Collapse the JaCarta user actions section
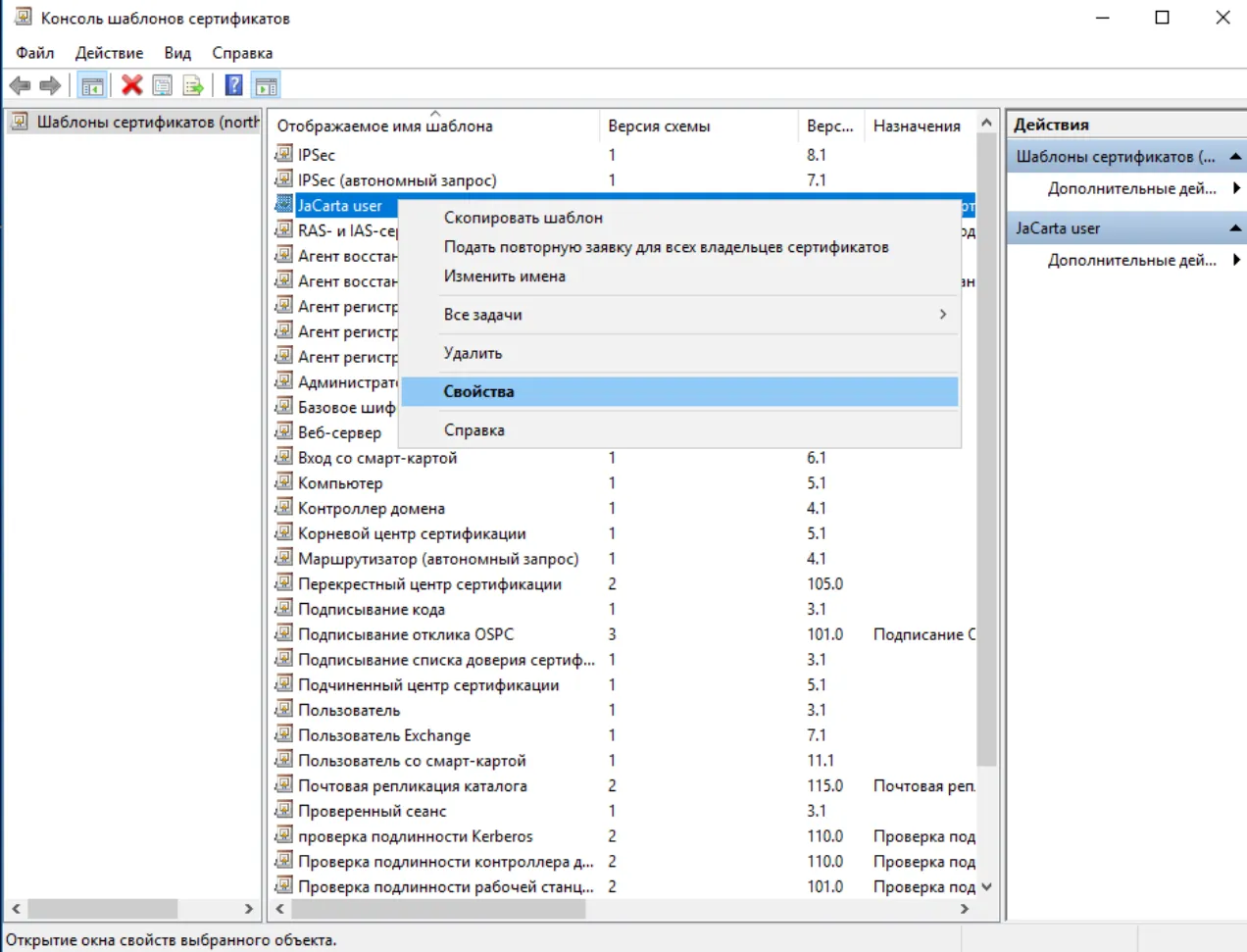This screenshot has width=1247, height=952. 1235,228
